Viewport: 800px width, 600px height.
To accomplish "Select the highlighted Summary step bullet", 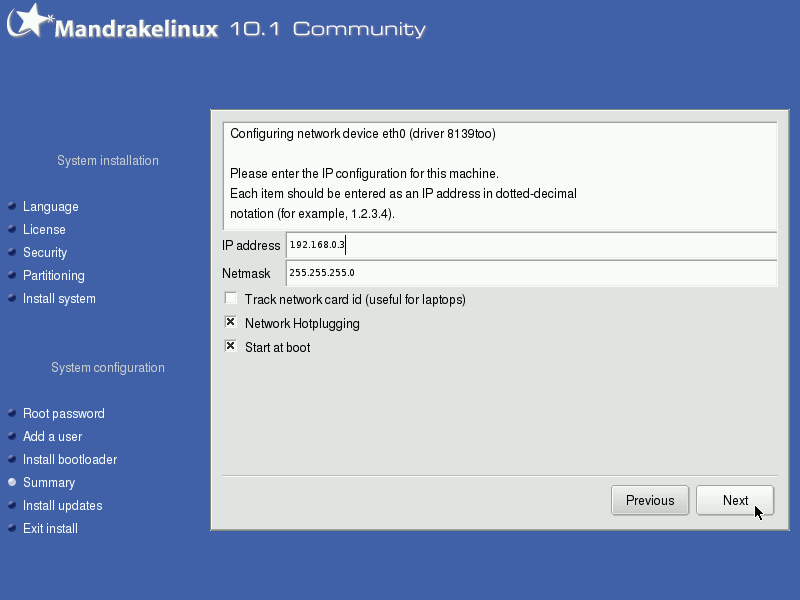I will (x=12, y=482).
